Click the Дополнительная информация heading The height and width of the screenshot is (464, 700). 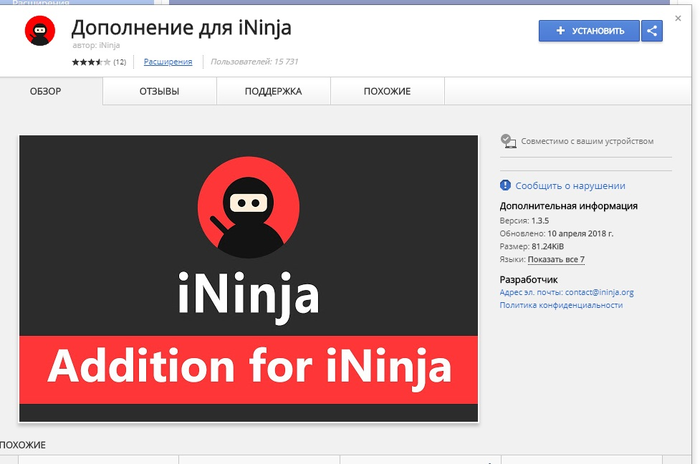pos(568,206)
